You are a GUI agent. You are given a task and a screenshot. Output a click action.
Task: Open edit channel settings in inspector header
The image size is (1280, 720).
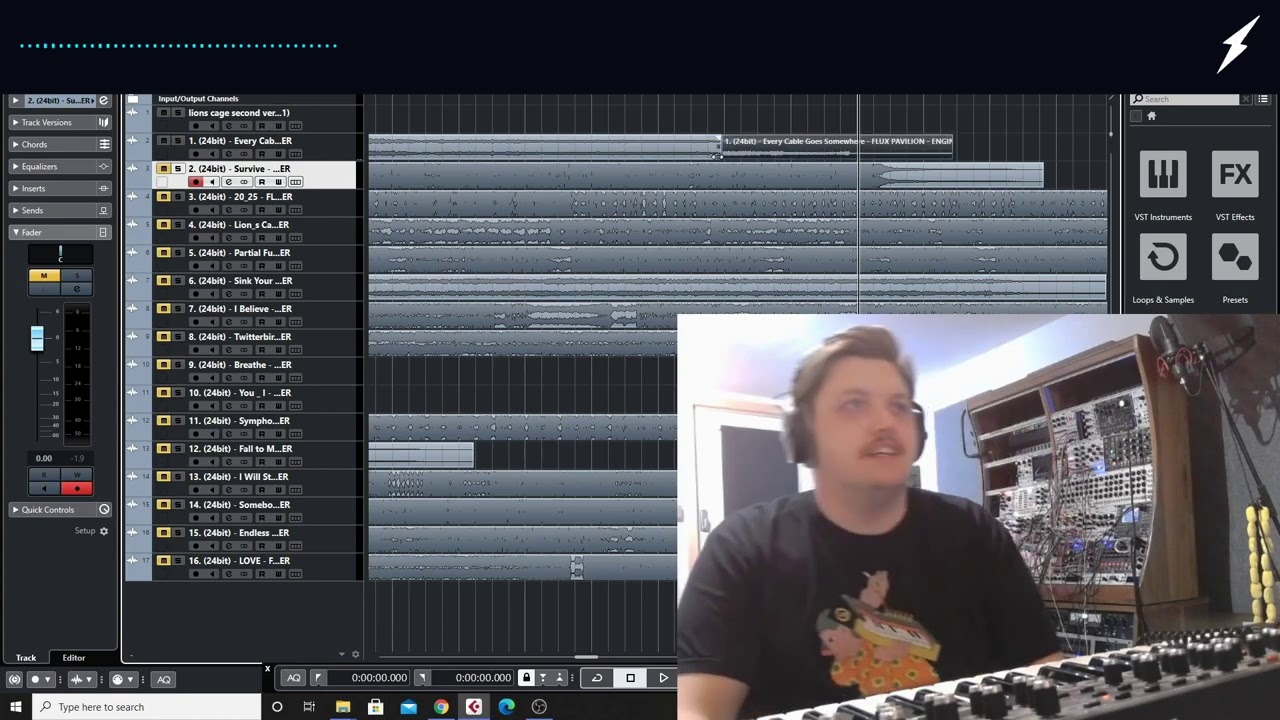pyautogui.click(x=103, y=100)
